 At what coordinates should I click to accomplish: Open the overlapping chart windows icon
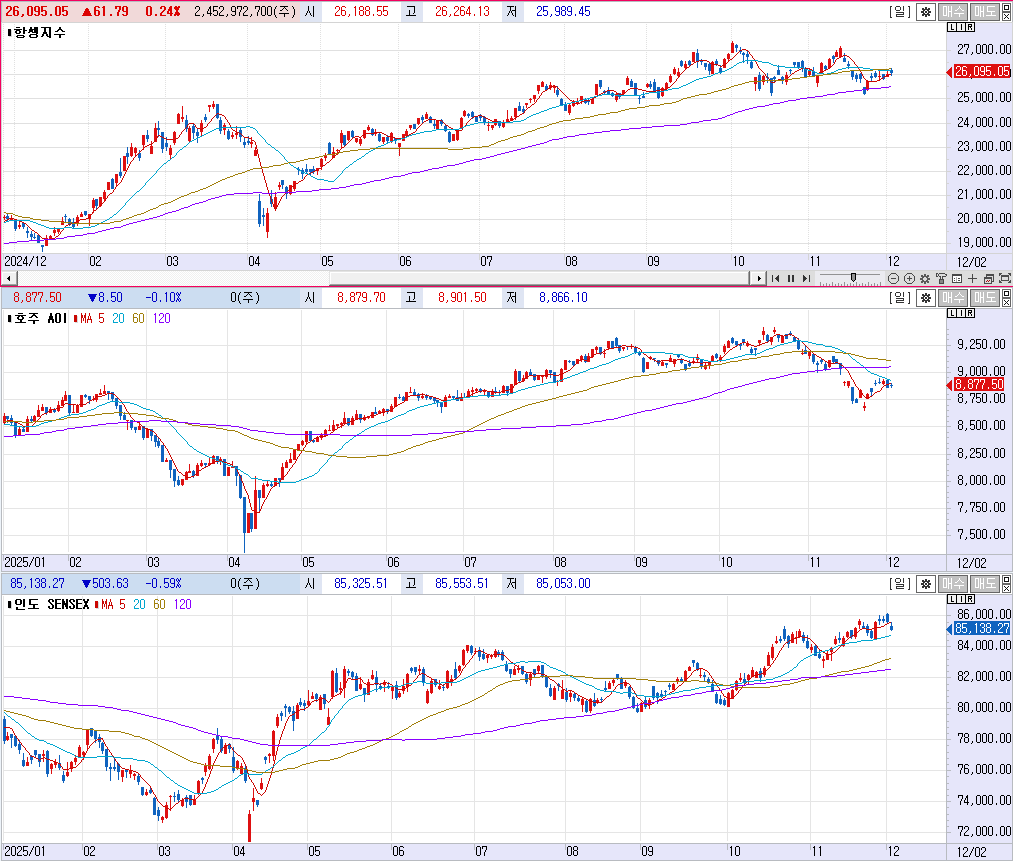pos(988,278)
